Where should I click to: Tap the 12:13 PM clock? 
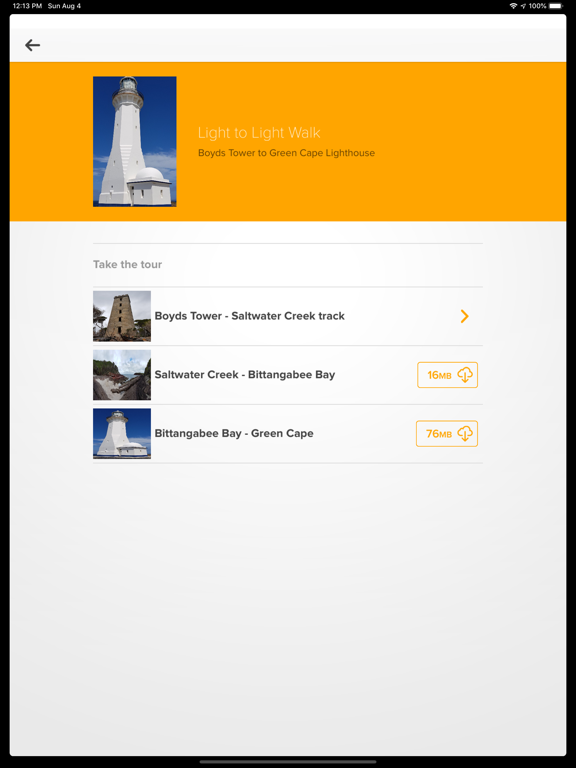pos(27,6)
